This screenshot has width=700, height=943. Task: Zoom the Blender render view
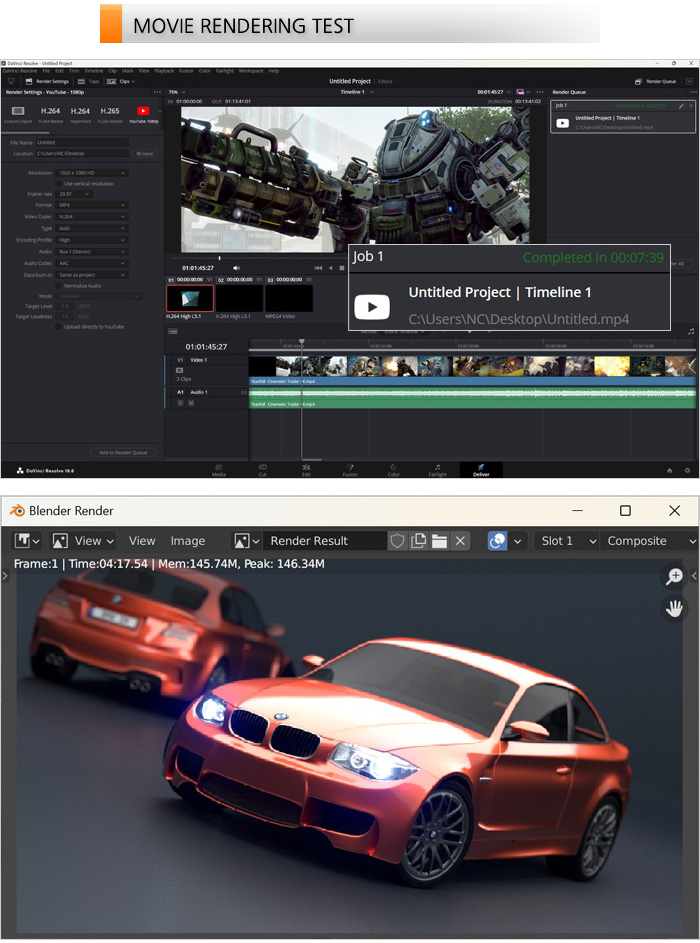(675, 576)
